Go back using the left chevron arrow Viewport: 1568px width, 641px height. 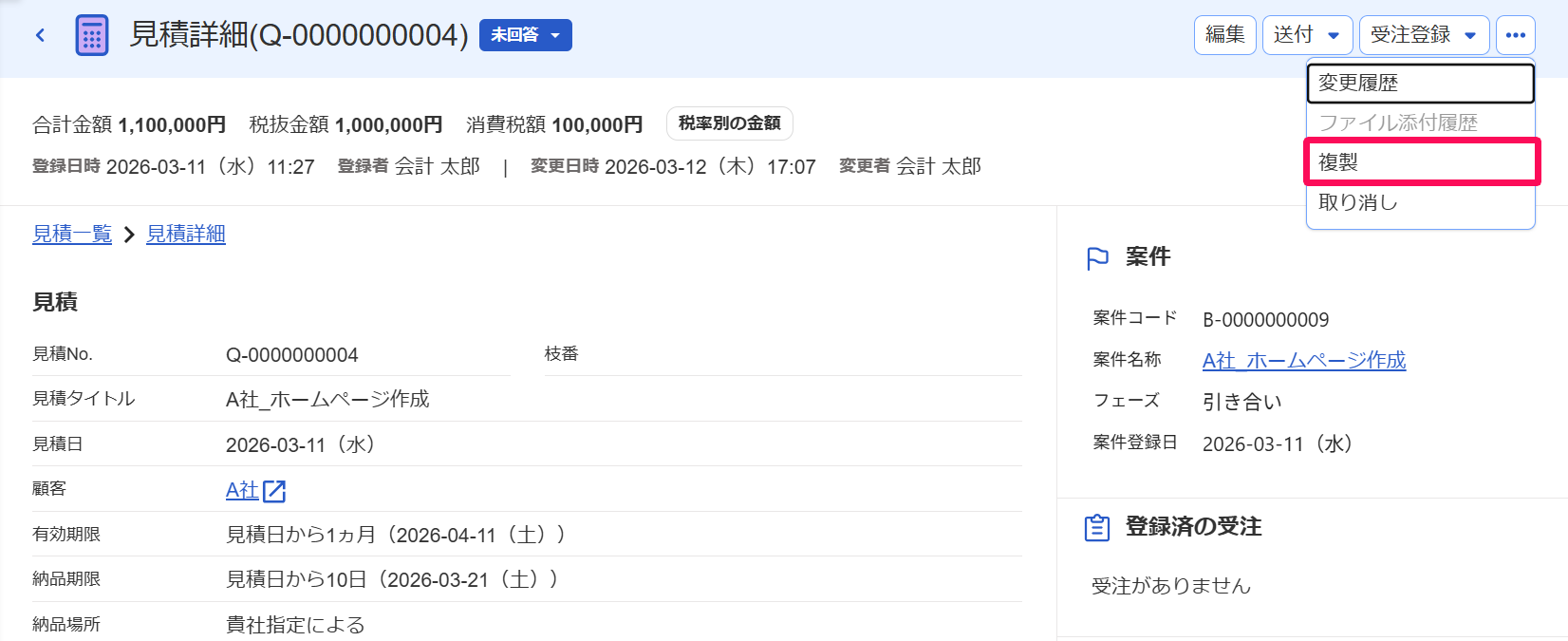pos(40,35)
